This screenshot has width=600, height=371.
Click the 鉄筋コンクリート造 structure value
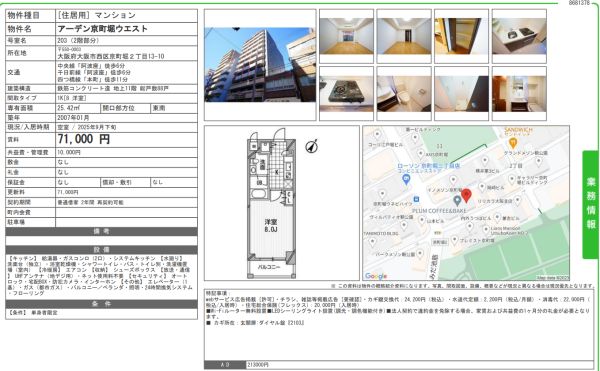tap(113, 89)
